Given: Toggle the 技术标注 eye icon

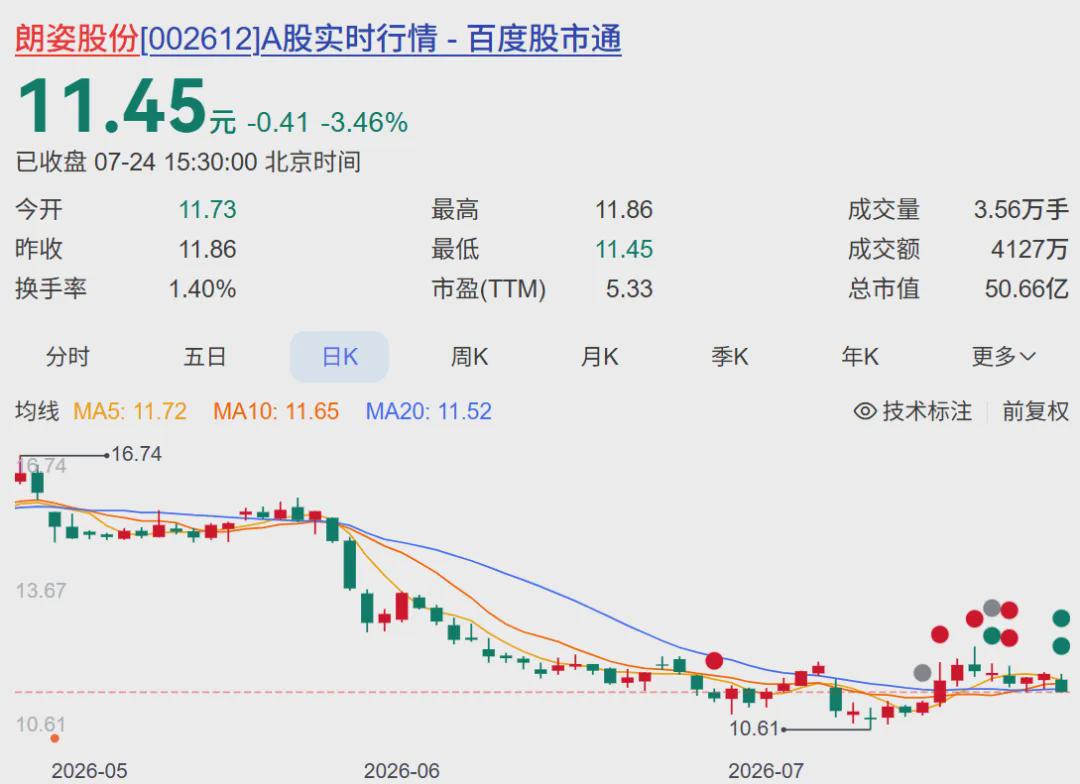Looking at the screenshot, I should 865,411.
